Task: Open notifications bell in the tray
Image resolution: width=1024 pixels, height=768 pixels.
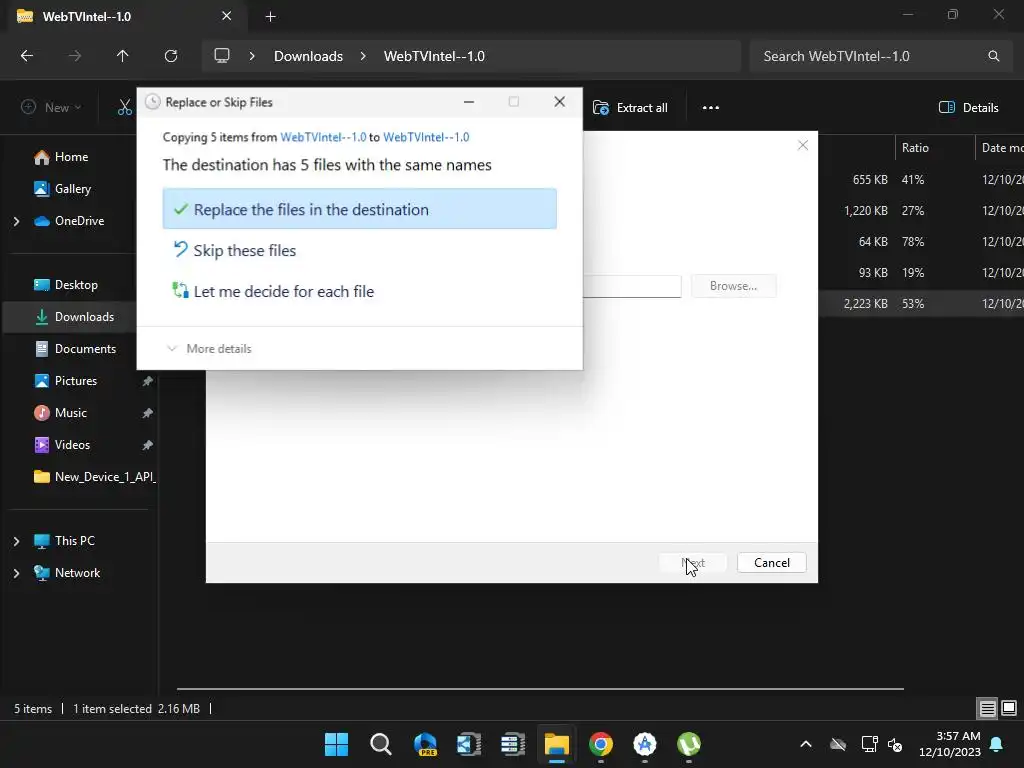Action: 997,744
